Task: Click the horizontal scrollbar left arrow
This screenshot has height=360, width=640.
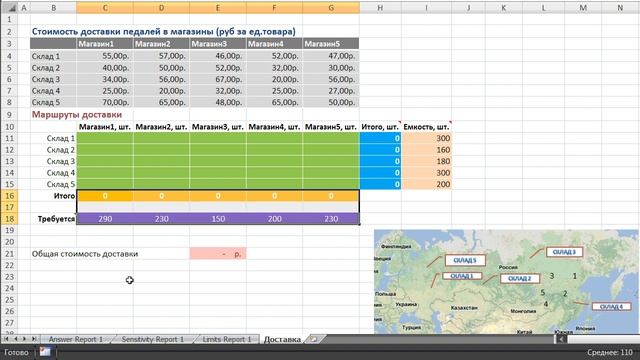Action: 561,339
